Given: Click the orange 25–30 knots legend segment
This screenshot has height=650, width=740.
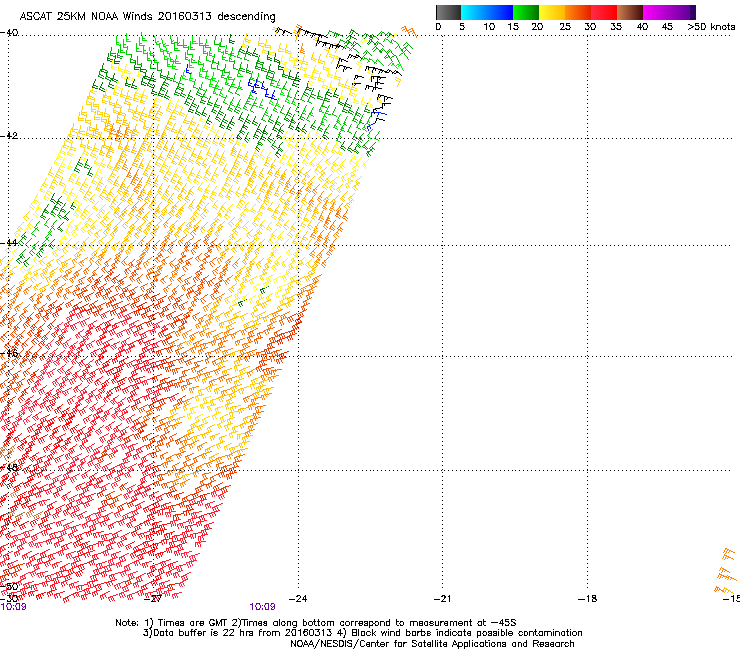Looking at the screenshot, I should click(x=578, y=12).
